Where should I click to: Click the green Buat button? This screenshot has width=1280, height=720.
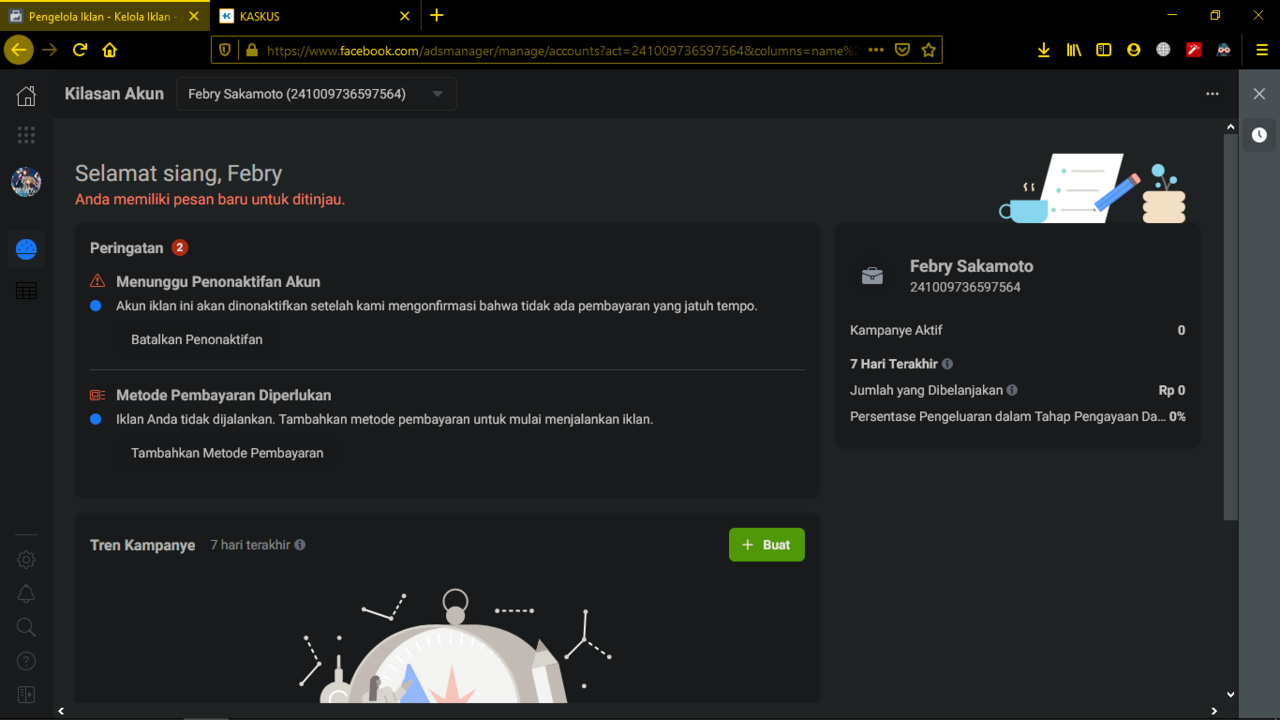coord(766,545)
